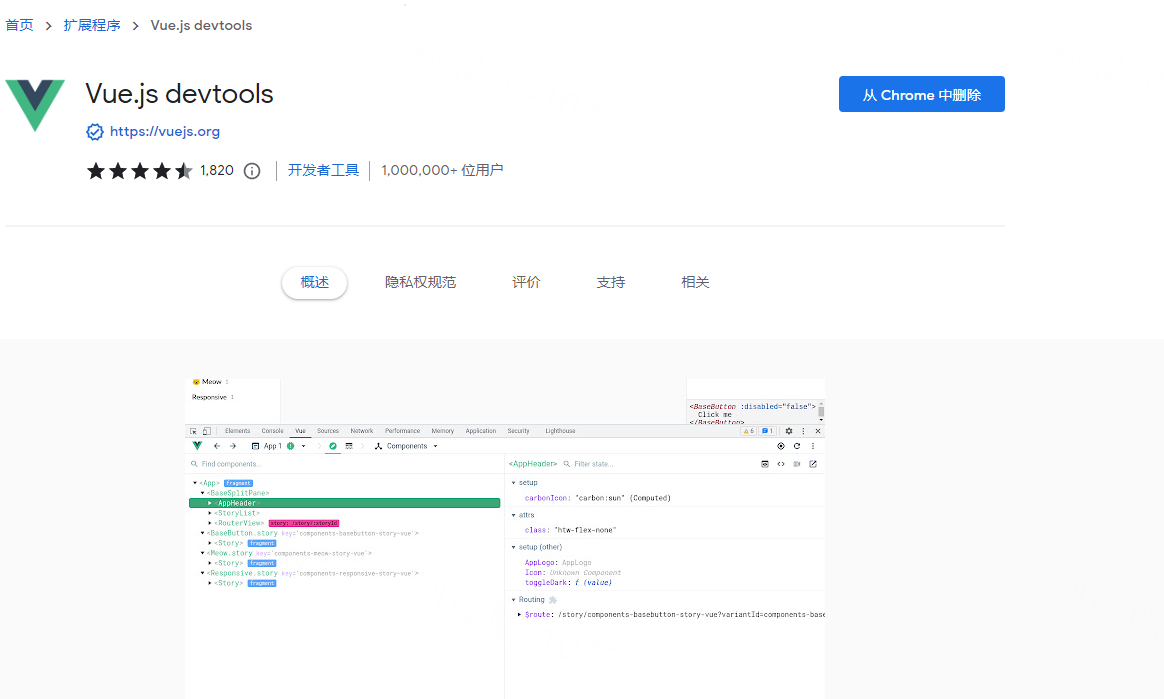This screenshot has width=1164, height=699.
Task: Expand the $route entry under Routing
Action: 519,614
